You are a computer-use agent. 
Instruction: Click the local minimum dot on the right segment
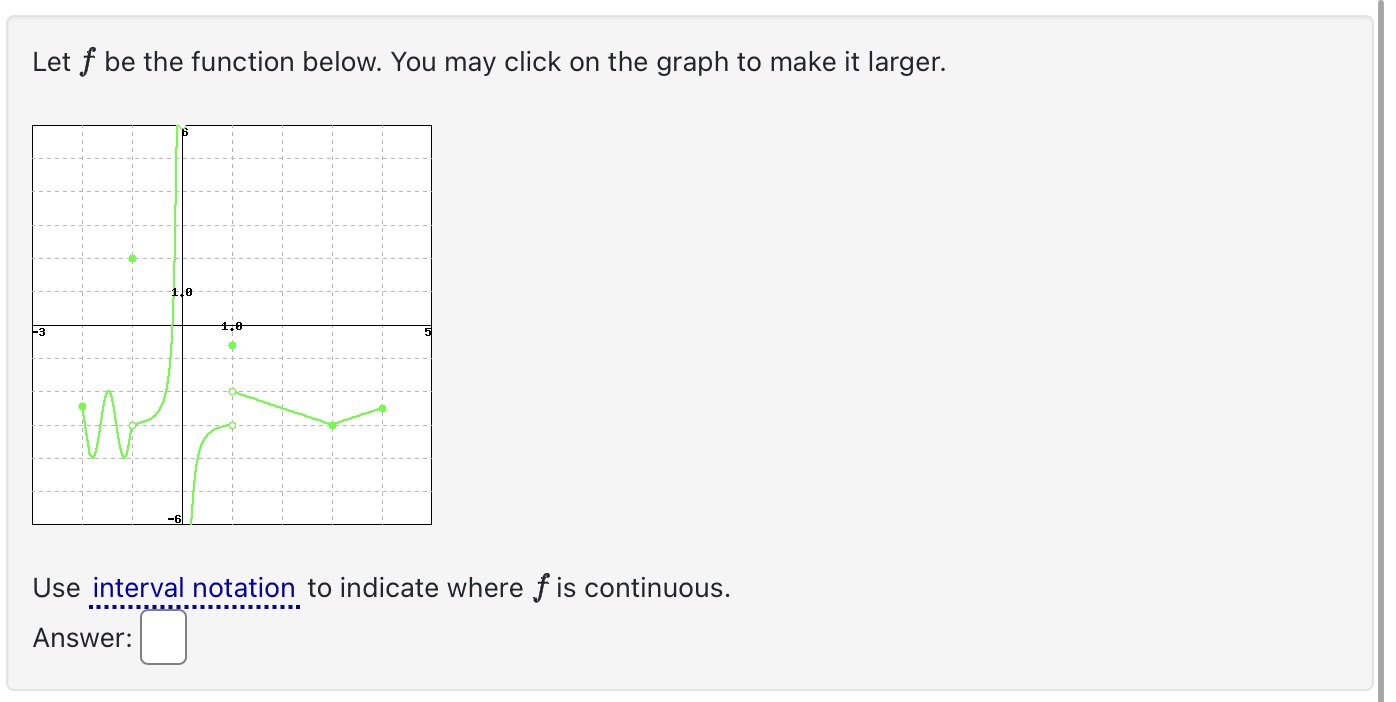pos(332,425)
